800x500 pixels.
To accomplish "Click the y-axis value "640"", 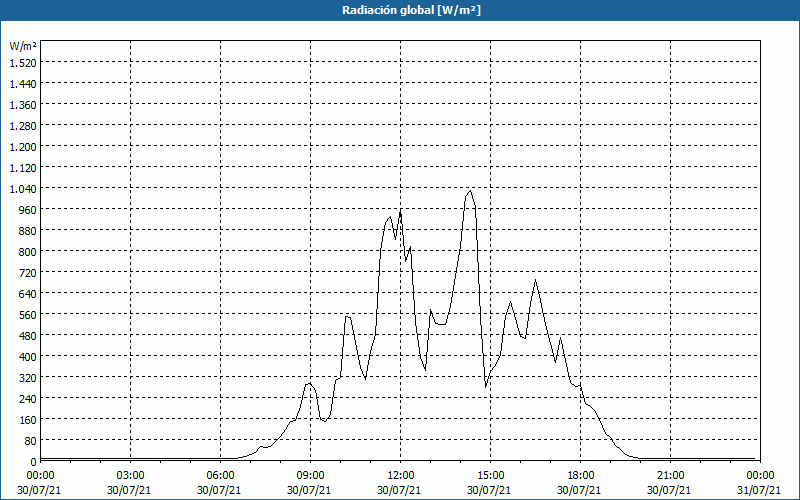I will click(x=28, y=293).
